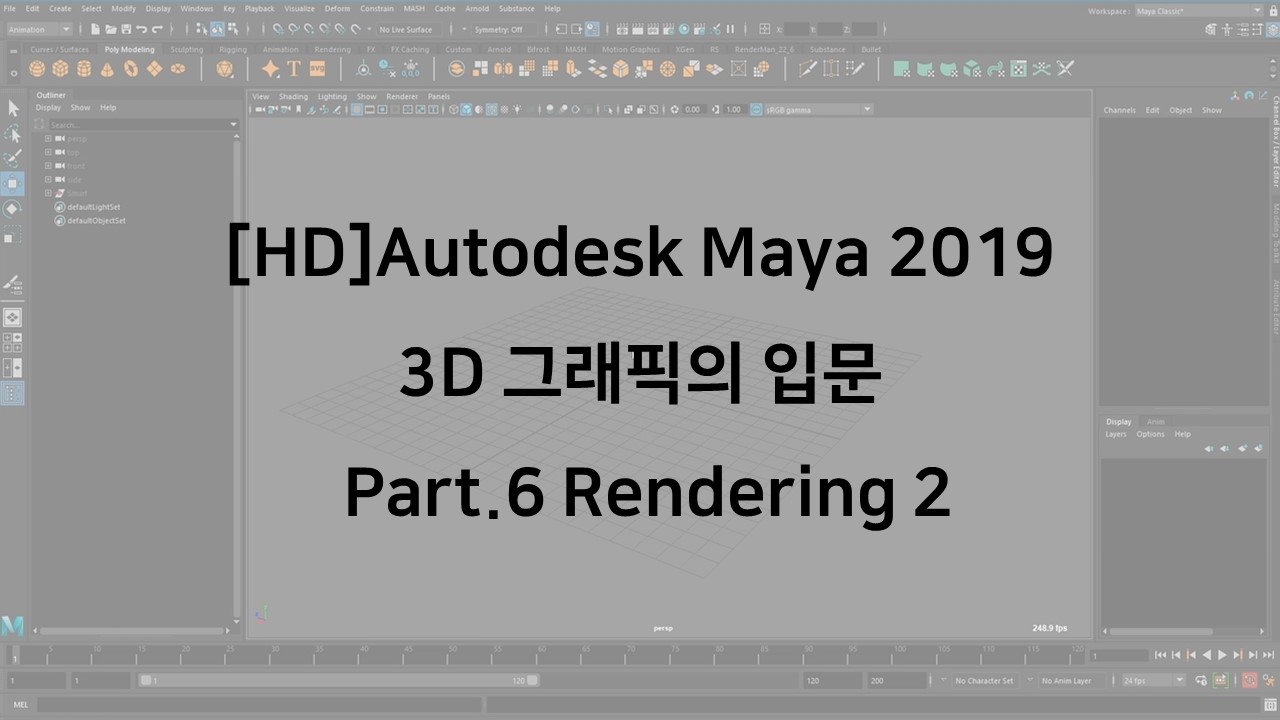The width and height of the screenshot is (1280, 720).
Task: Toggle the view transform sRGB gamma icon
Action: [x=756, y=109]
